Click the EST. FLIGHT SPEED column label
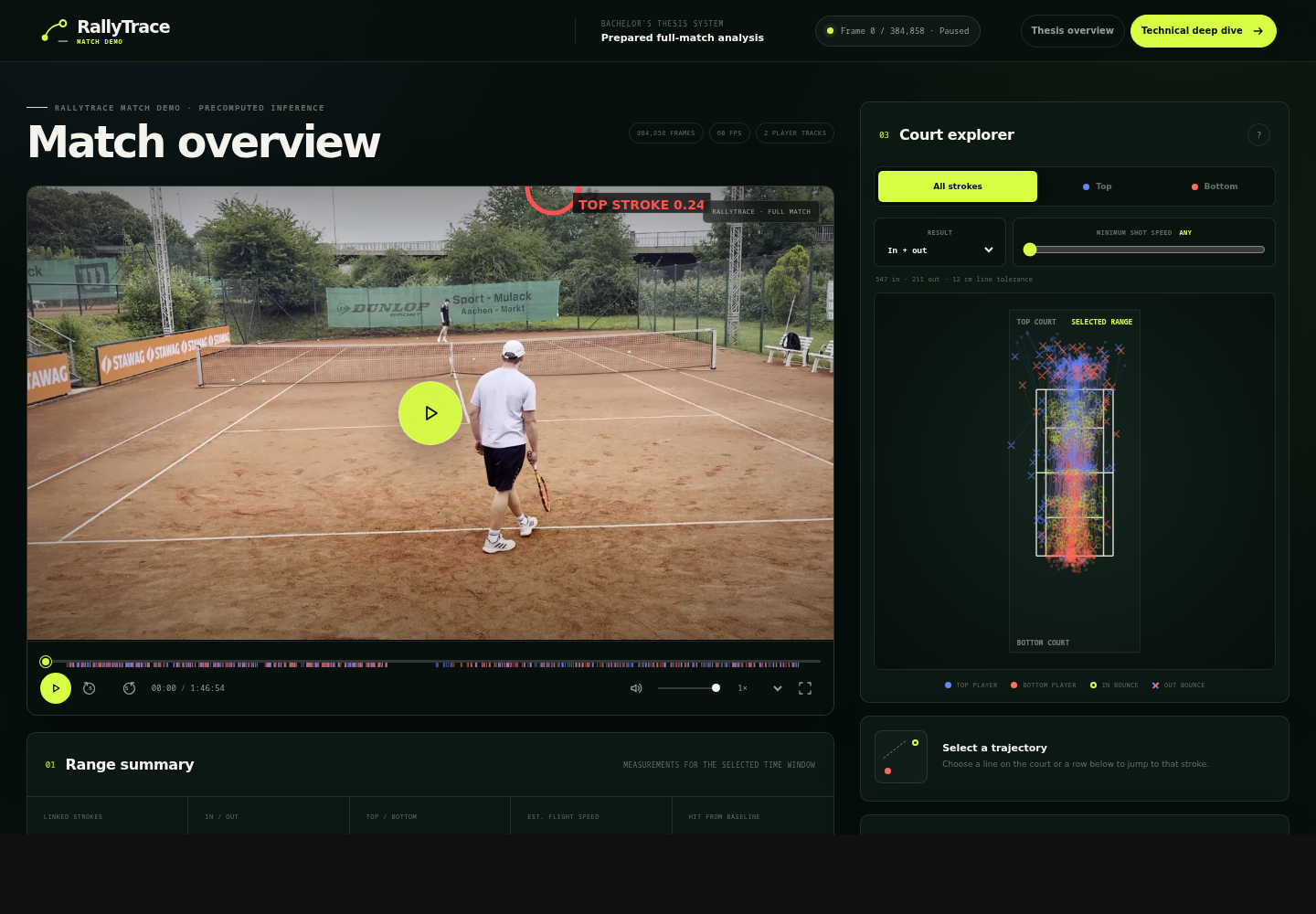The height and width of the screenshot is (914, 1316). click(563, 817)
